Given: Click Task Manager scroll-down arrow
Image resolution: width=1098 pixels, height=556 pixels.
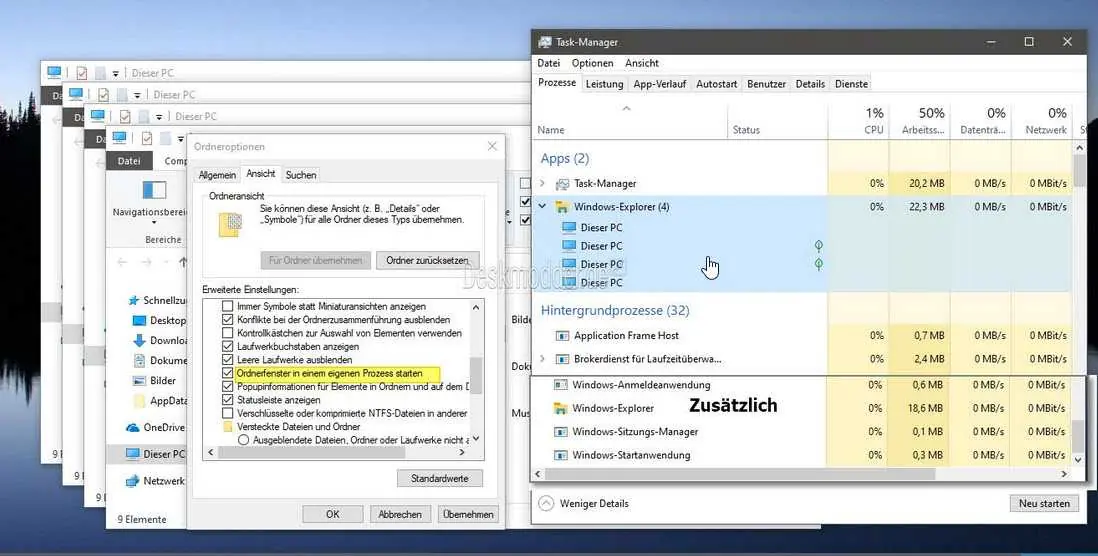Looking at the screenshot, I should pos(1079,459).
